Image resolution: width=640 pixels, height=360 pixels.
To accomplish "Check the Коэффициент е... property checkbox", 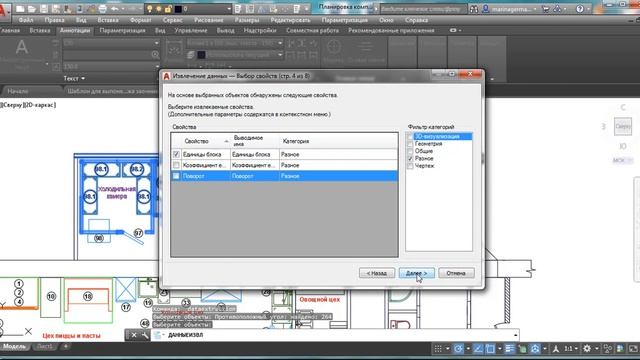I will tap(176, 165).
